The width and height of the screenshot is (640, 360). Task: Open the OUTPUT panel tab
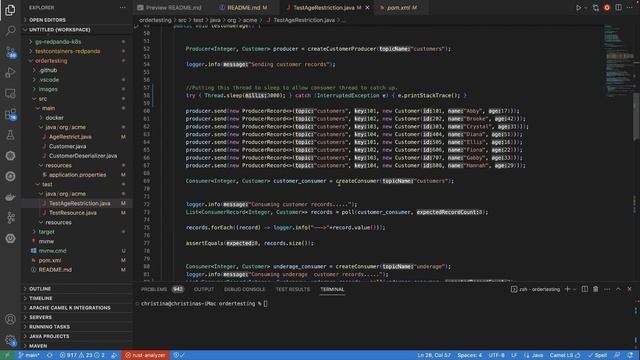tap(204, 289)
